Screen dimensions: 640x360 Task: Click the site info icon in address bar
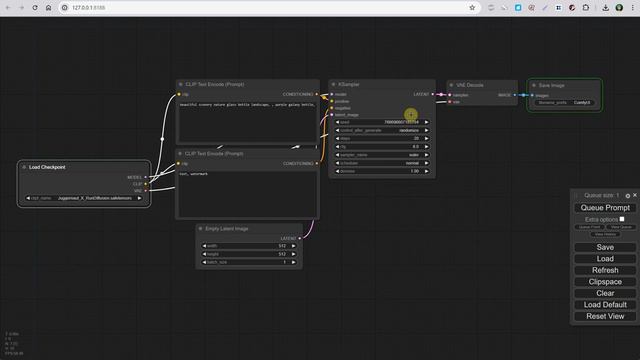[64, 8]
